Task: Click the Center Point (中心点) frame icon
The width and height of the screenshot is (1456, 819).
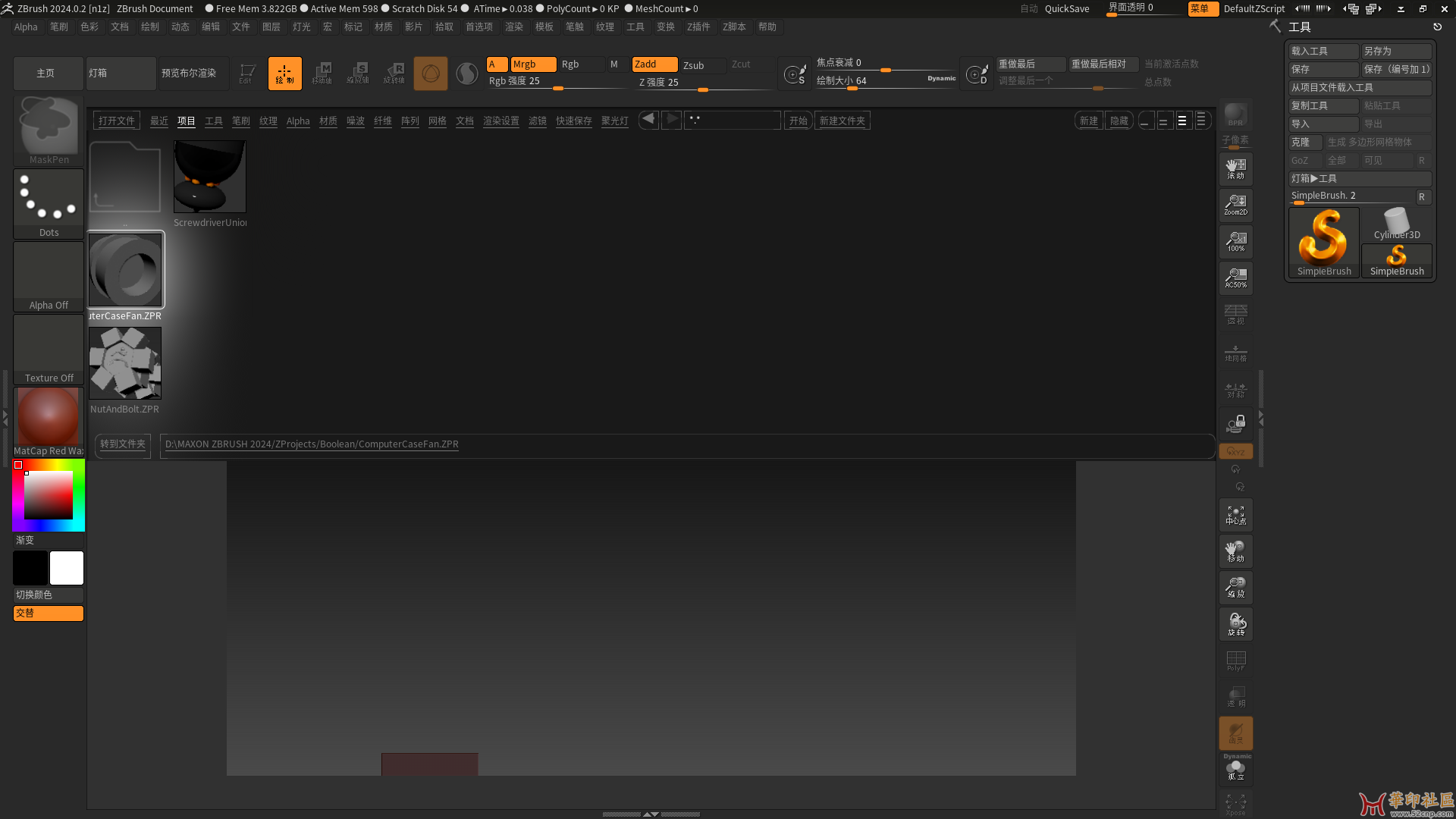Action: pos(1235,516)
